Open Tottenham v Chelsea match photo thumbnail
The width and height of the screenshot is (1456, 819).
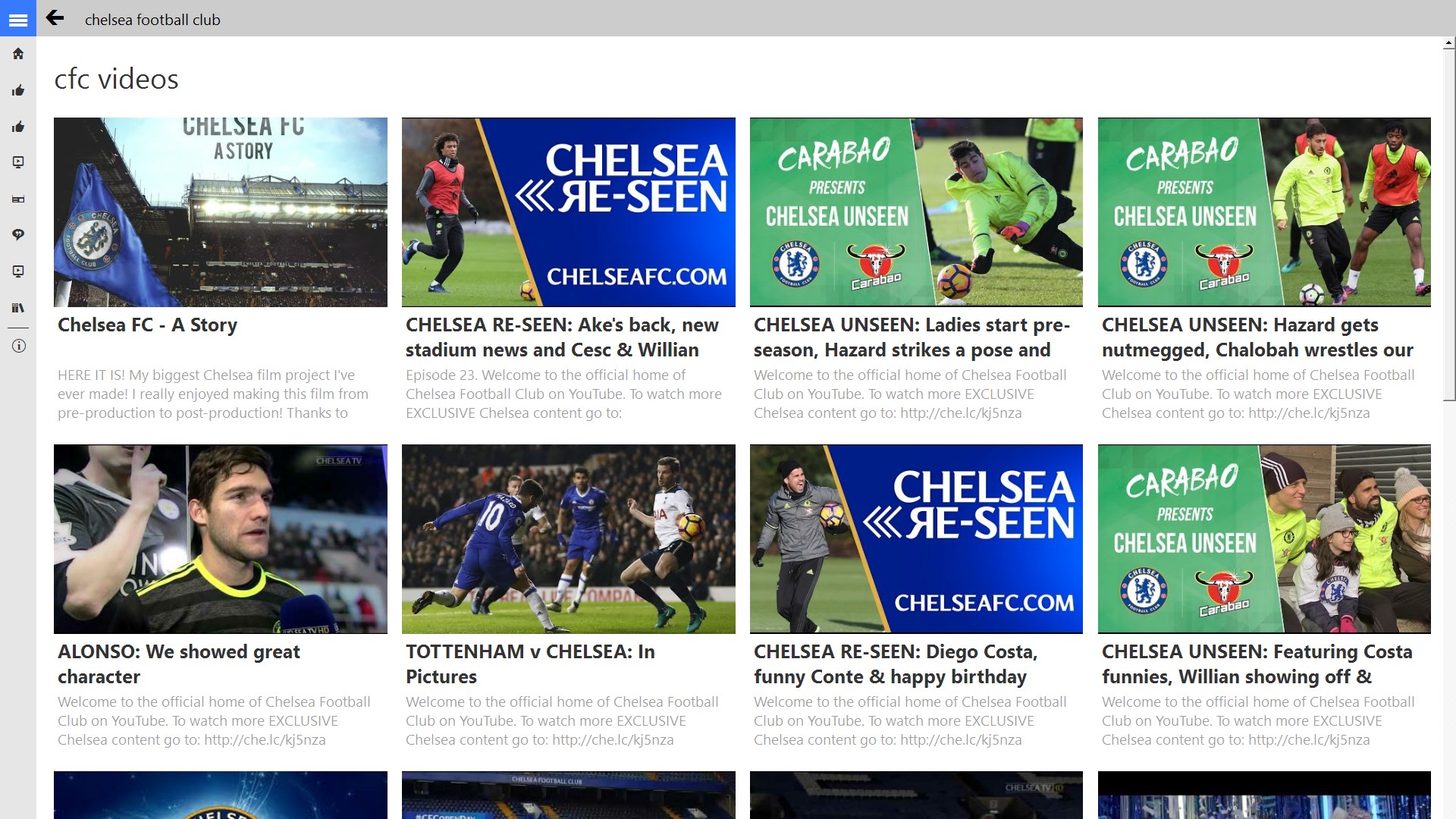point(568,538)
